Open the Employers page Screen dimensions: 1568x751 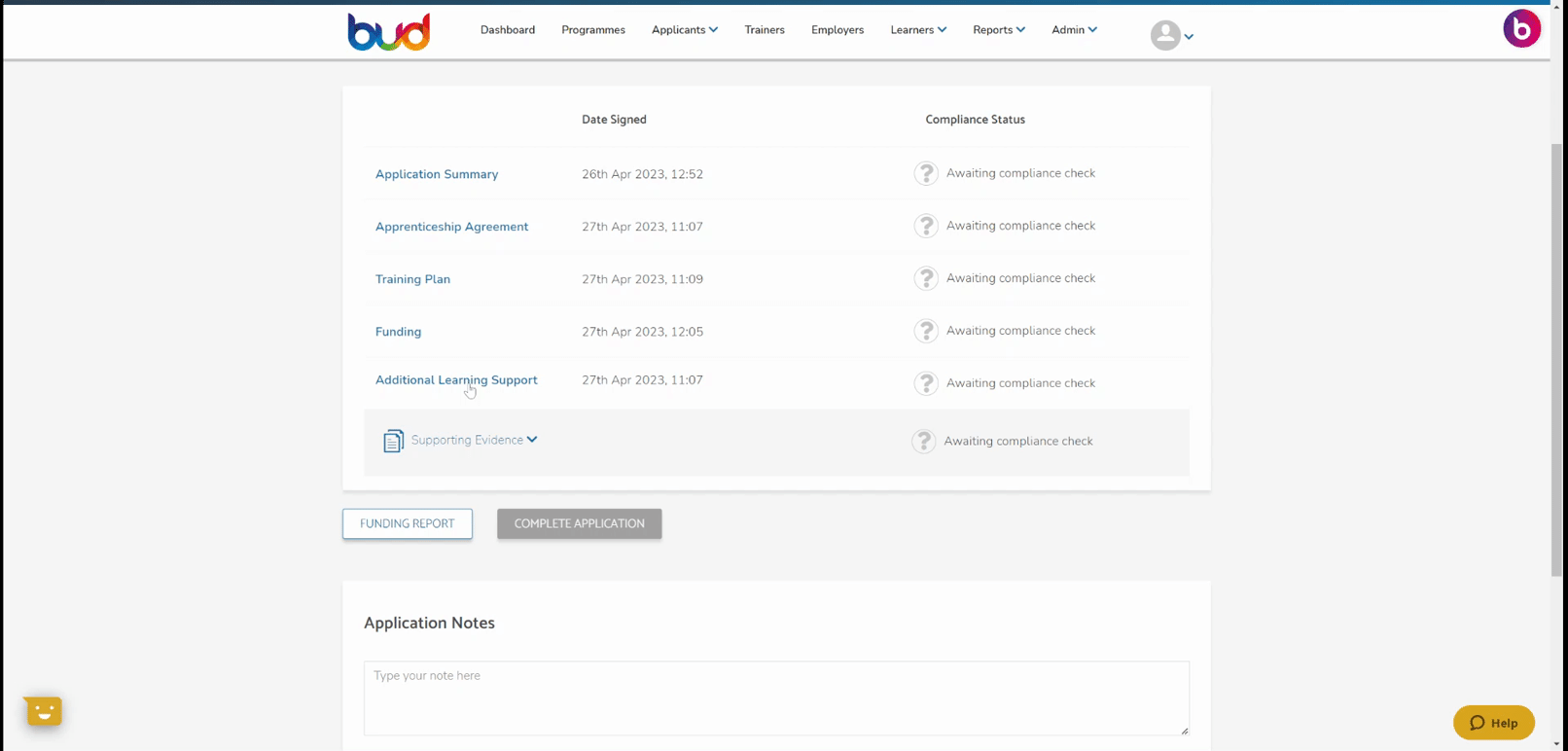(837, 30)
